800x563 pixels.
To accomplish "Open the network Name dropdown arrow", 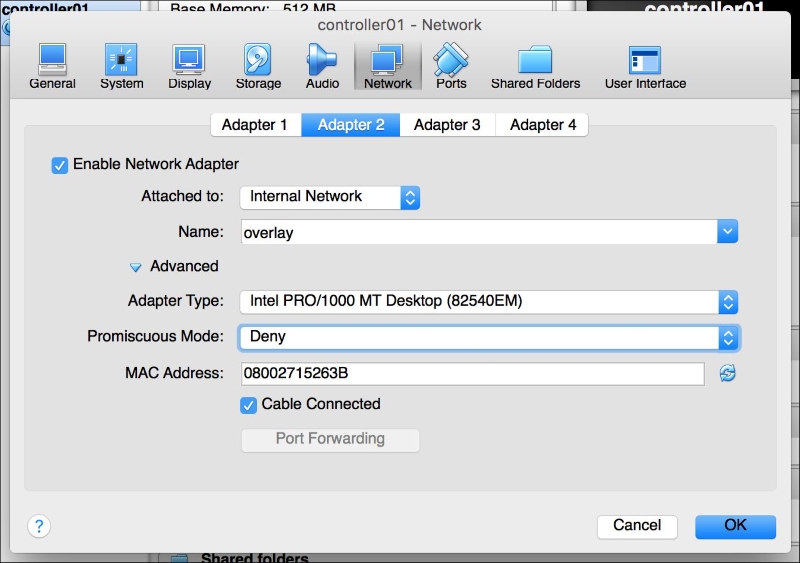I will click(x=728, y=232).
